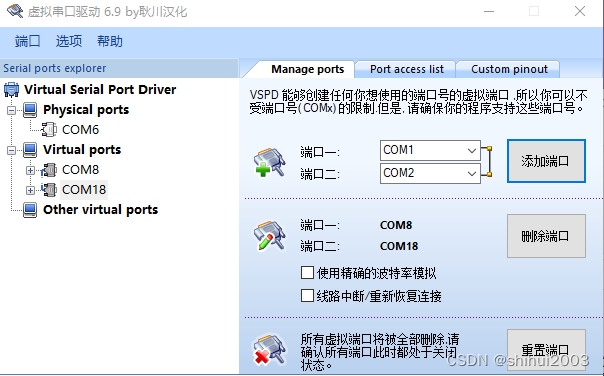
Task: Select the Other virtual ports label
Action: 101,210
